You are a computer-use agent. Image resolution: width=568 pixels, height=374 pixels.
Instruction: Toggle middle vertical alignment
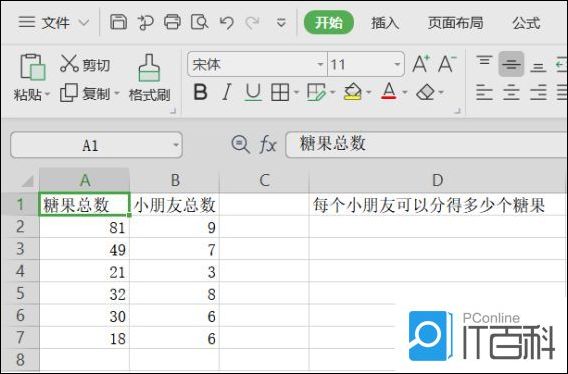[x=511, y=64]
